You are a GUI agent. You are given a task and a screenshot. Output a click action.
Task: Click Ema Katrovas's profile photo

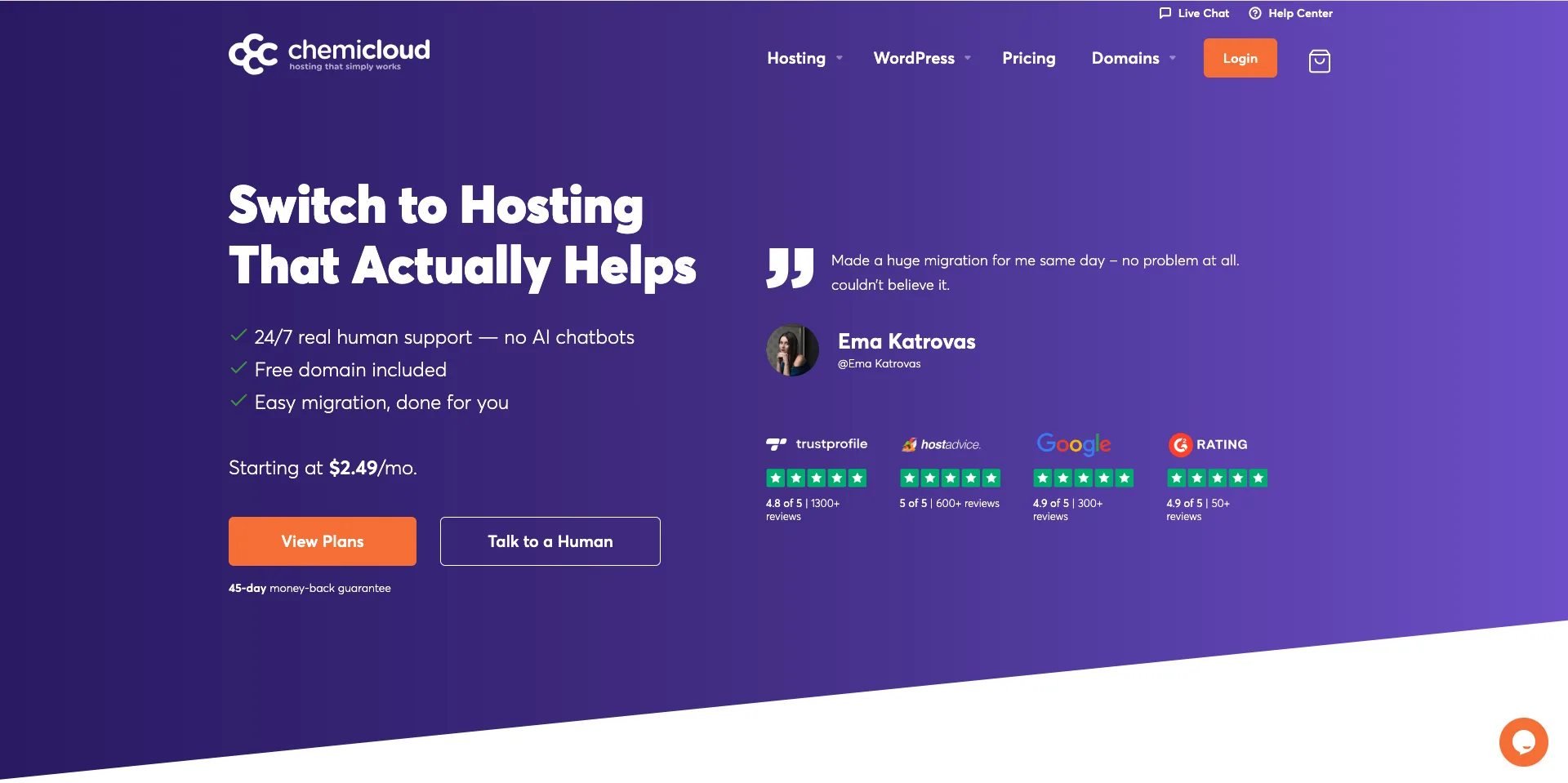[792, 350]
